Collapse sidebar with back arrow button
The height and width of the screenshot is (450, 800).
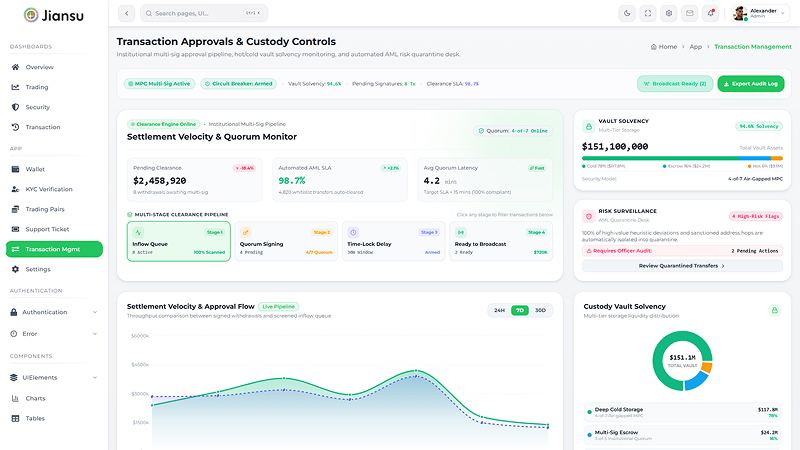pos(127,13)
